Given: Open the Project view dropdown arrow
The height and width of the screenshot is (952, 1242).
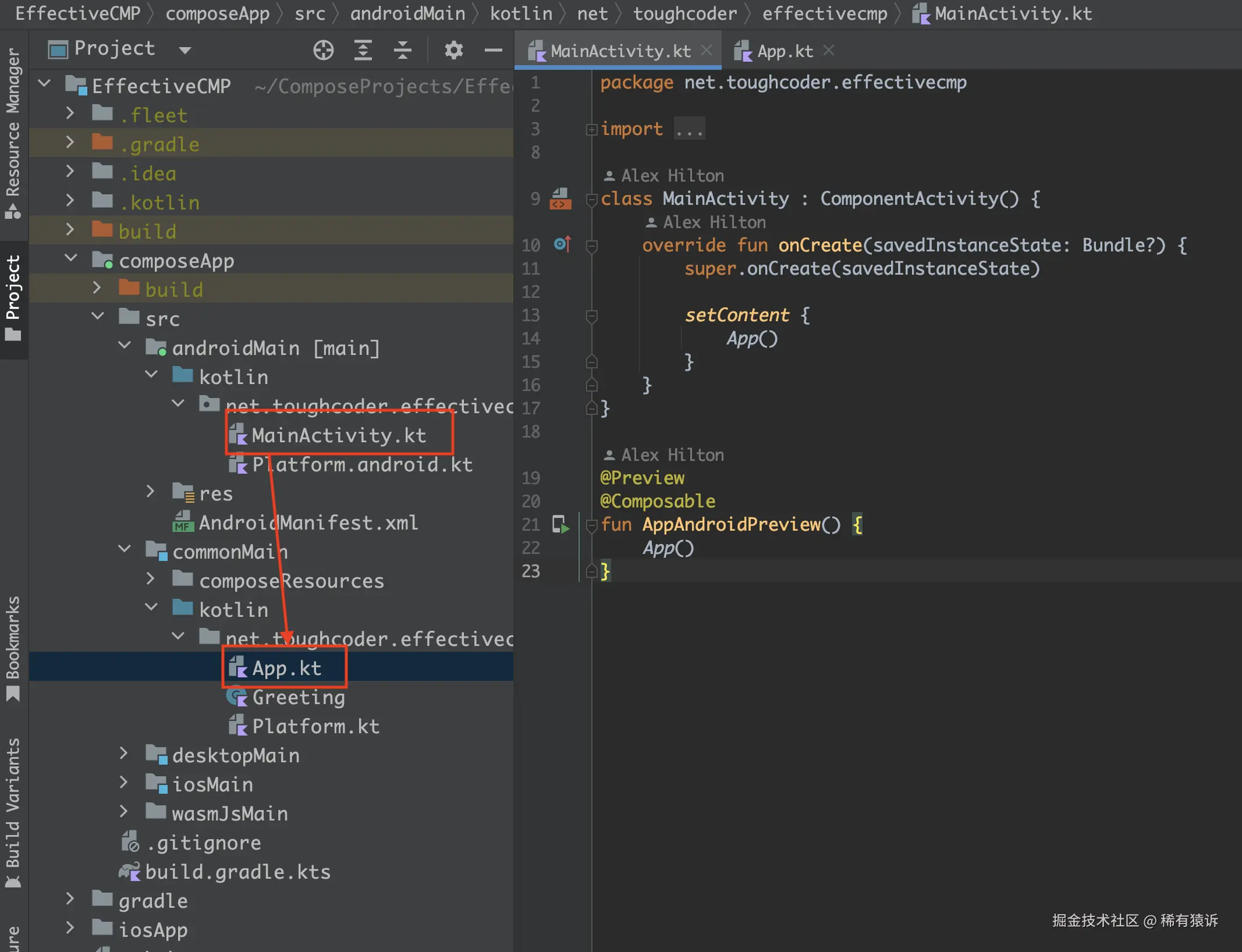Looking at the screenshot, I should point(185,50).
